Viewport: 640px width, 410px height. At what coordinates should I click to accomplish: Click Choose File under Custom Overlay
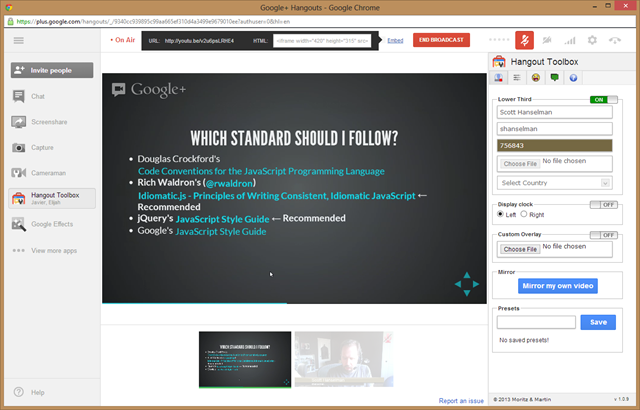click(520, 249)
